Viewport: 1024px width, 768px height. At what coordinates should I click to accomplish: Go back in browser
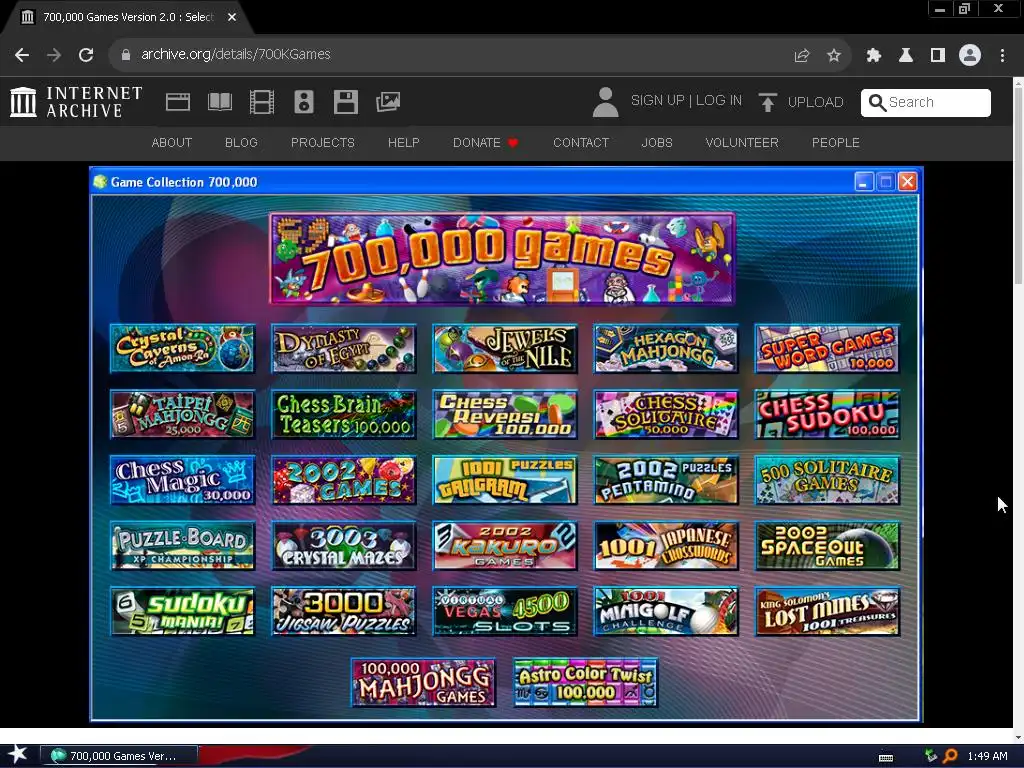click(22, 55)
